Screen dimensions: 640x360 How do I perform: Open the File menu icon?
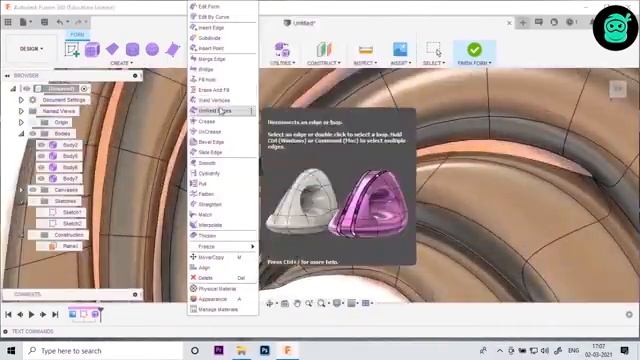pyautogui.click(x=24, y=22)
